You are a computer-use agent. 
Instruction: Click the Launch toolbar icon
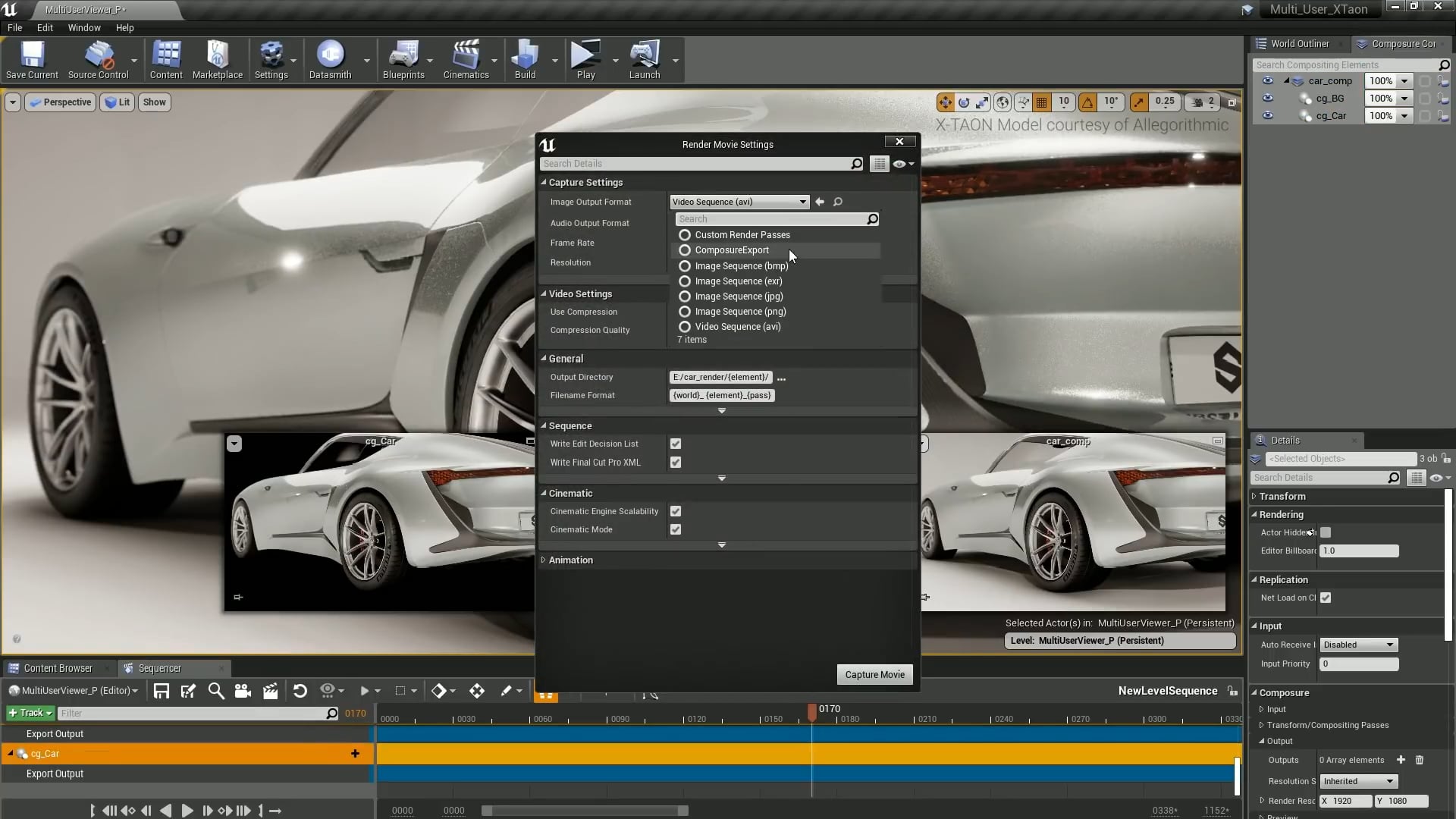[645, 60]
